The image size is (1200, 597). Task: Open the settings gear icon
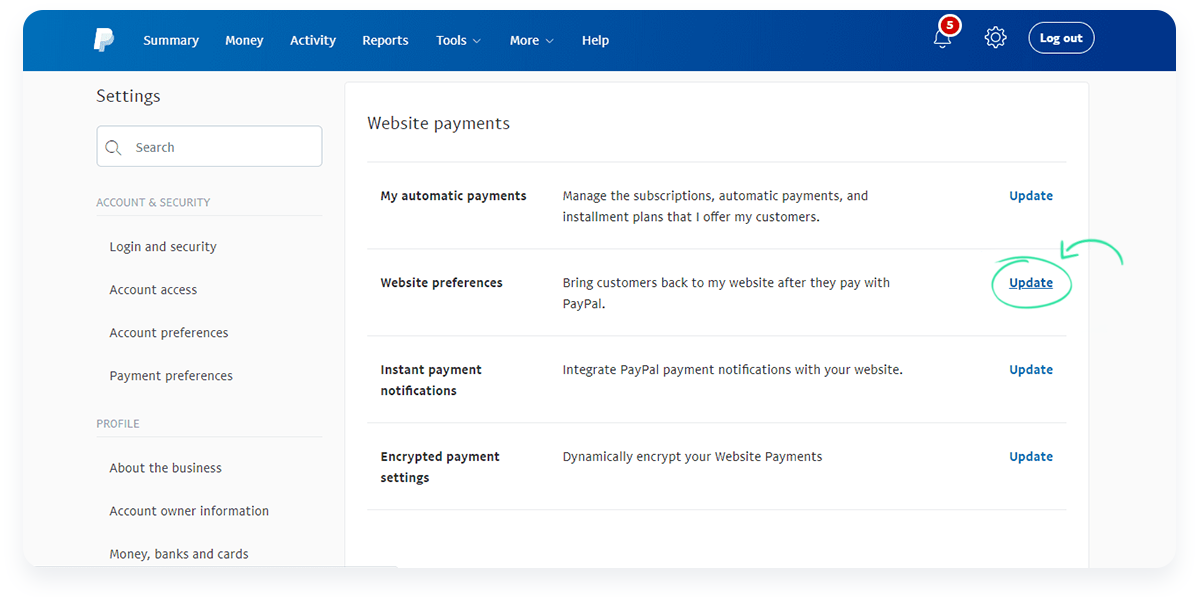click(x=995, y=38)
